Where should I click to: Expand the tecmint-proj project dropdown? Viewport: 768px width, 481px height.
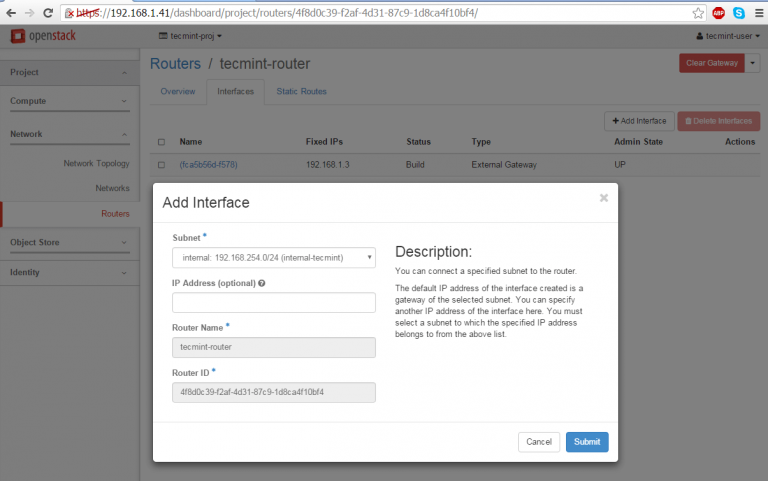tap(191, 36)
